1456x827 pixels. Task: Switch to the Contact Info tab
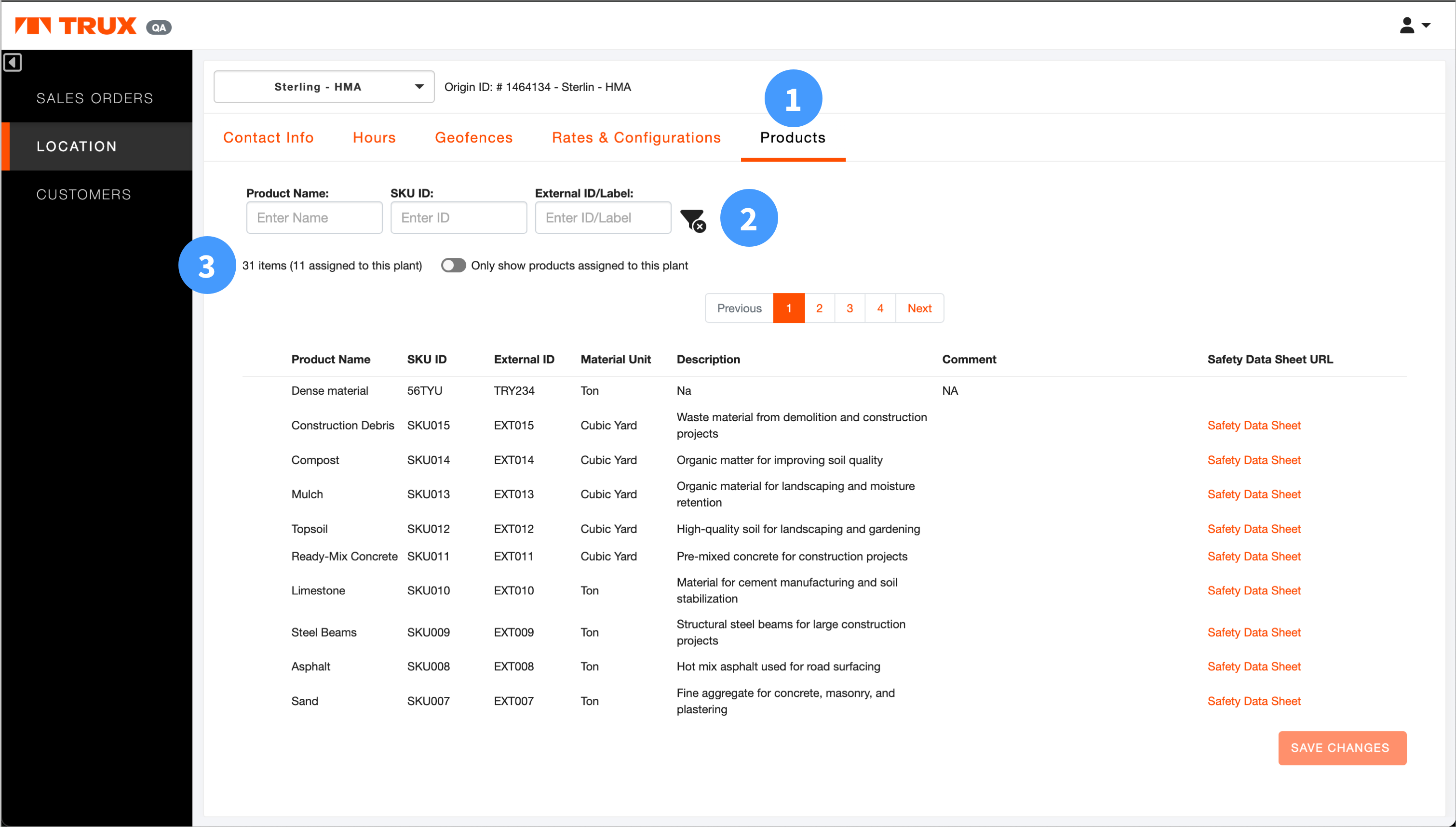point(268,137)
